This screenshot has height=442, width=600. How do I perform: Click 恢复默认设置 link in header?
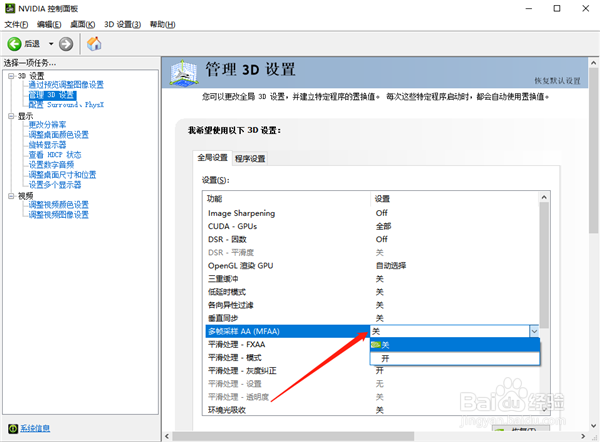point(557,81)
